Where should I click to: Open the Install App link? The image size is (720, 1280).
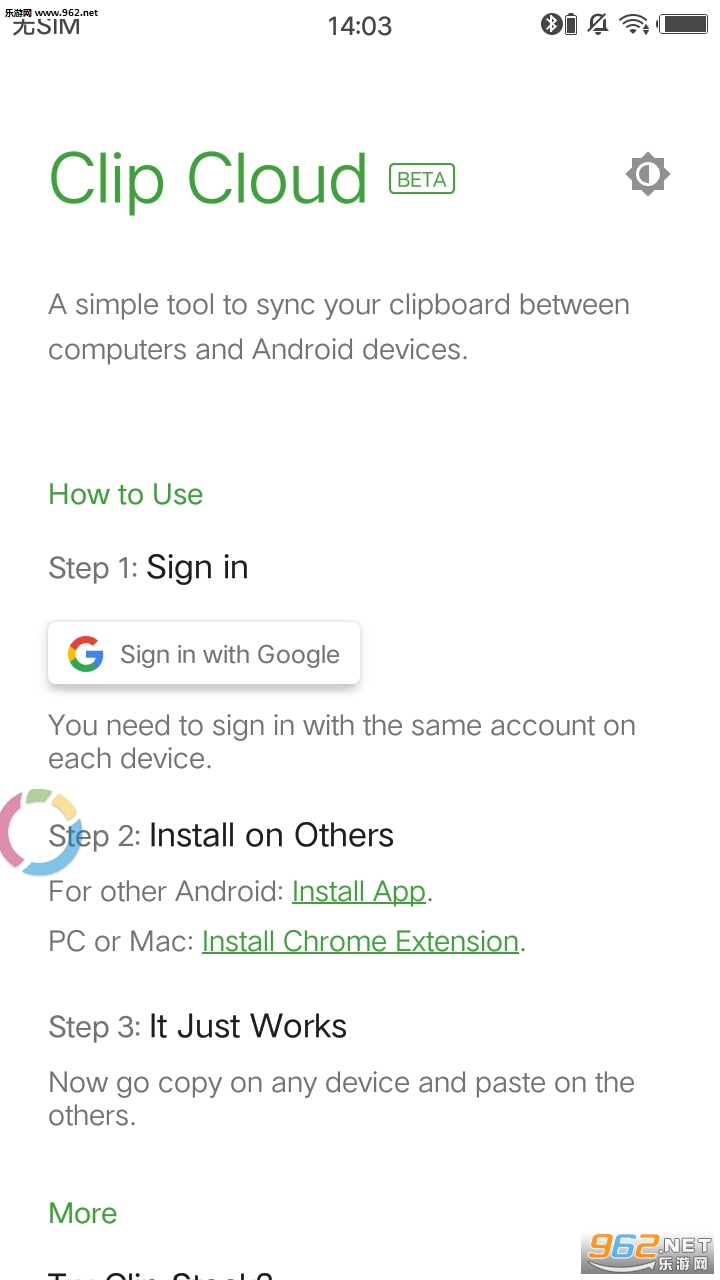[359, 891]
